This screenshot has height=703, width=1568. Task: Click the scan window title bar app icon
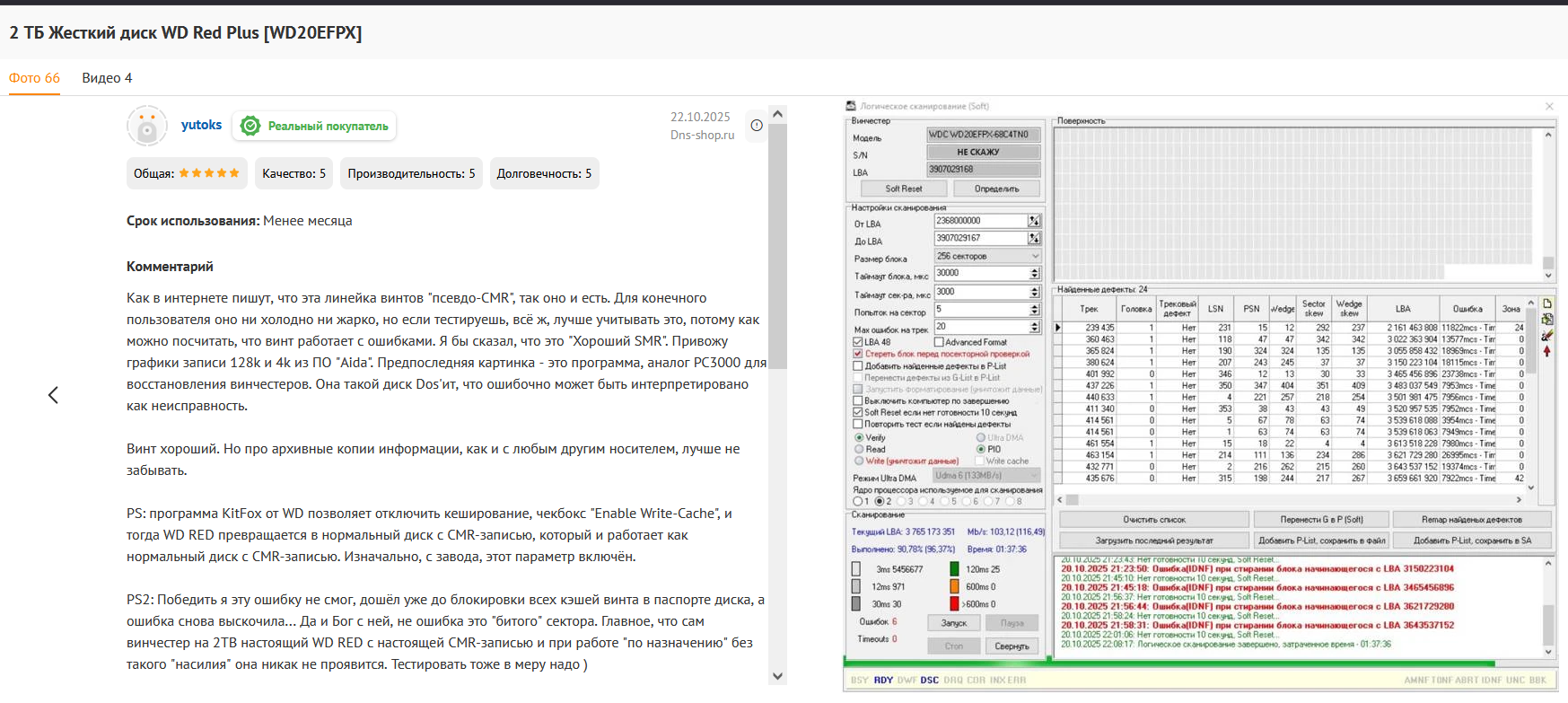coord(851,106)
